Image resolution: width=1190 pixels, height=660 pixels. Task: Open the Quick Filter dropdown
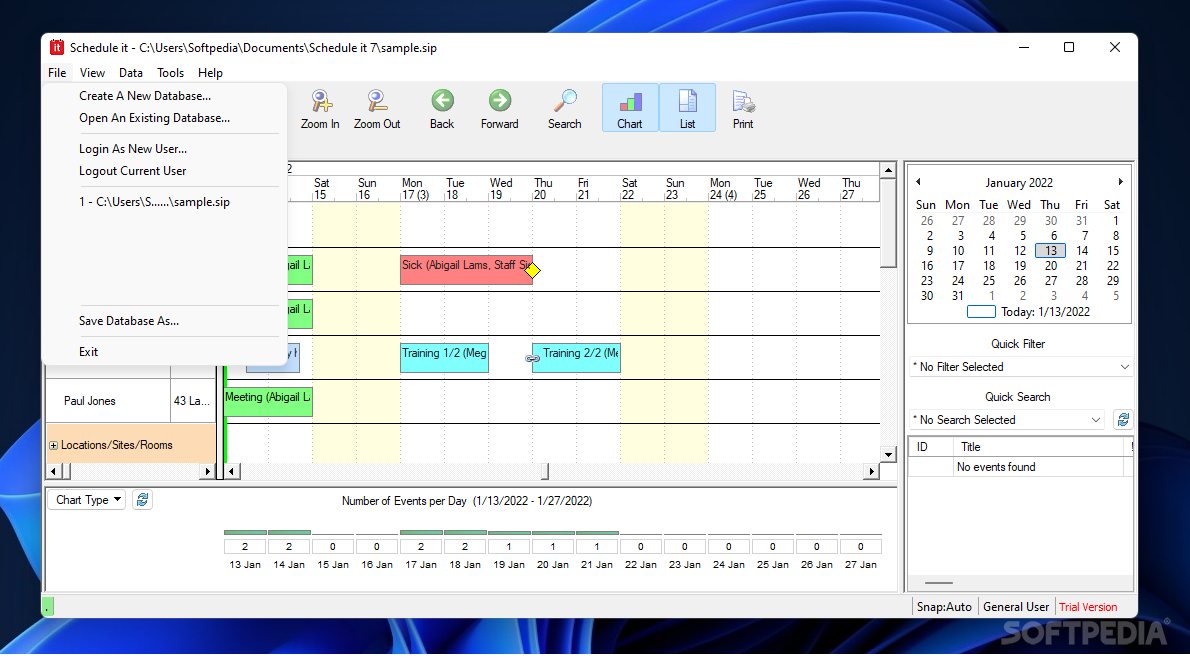[x=1021, y=367]
